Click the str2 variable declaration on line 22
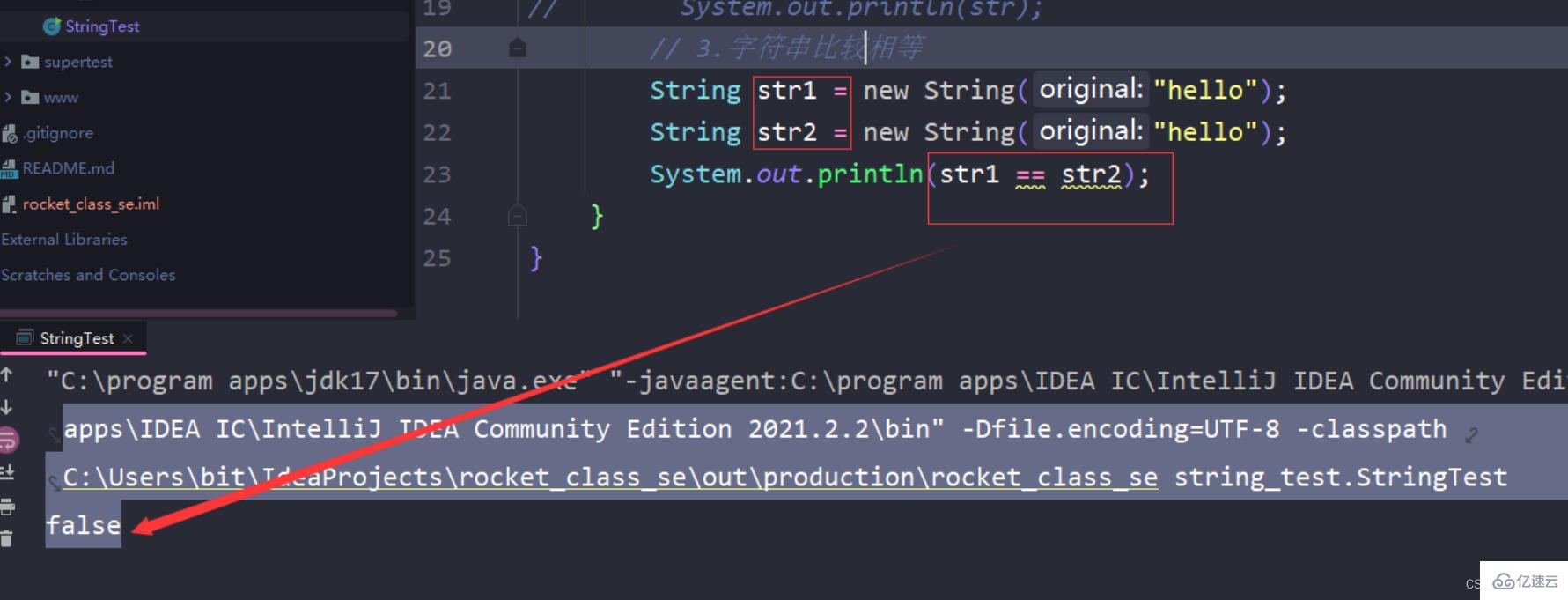 pyautogui.click(x=787, y=132)
